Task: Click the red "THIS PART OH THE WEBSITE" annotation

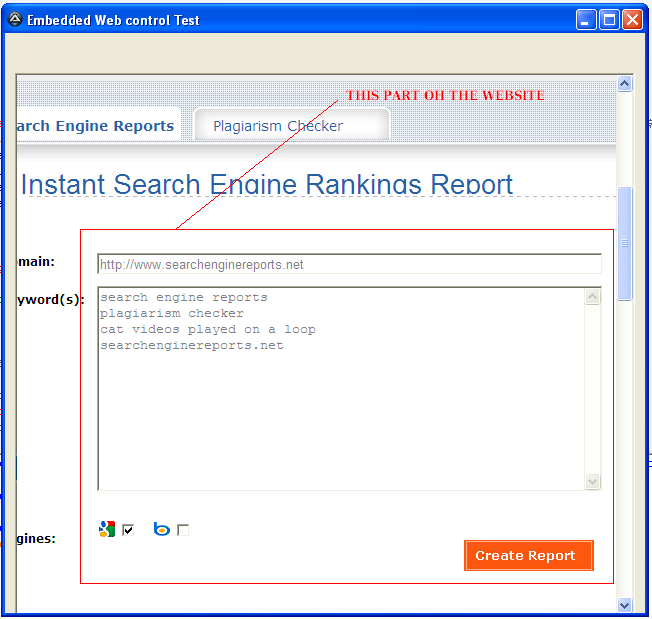Action: 445,96
